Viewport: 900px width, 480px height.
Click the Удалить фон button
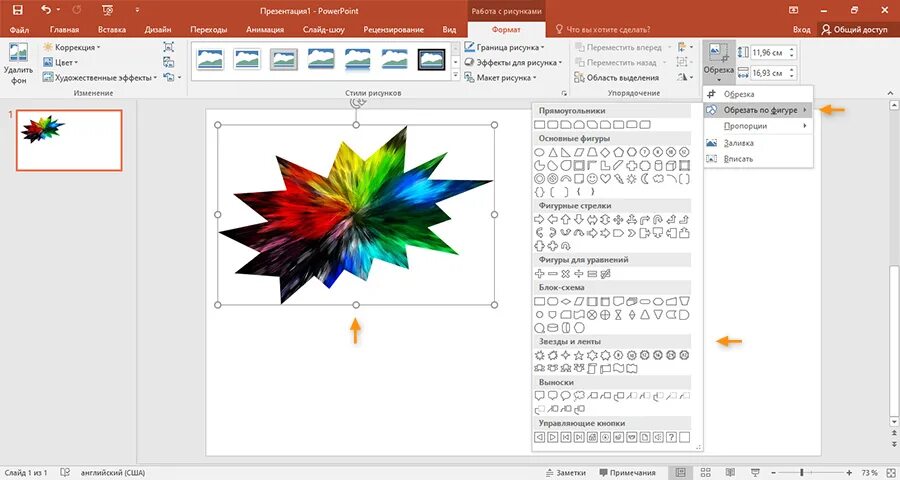pyautogui.click(x=18, y=63)
